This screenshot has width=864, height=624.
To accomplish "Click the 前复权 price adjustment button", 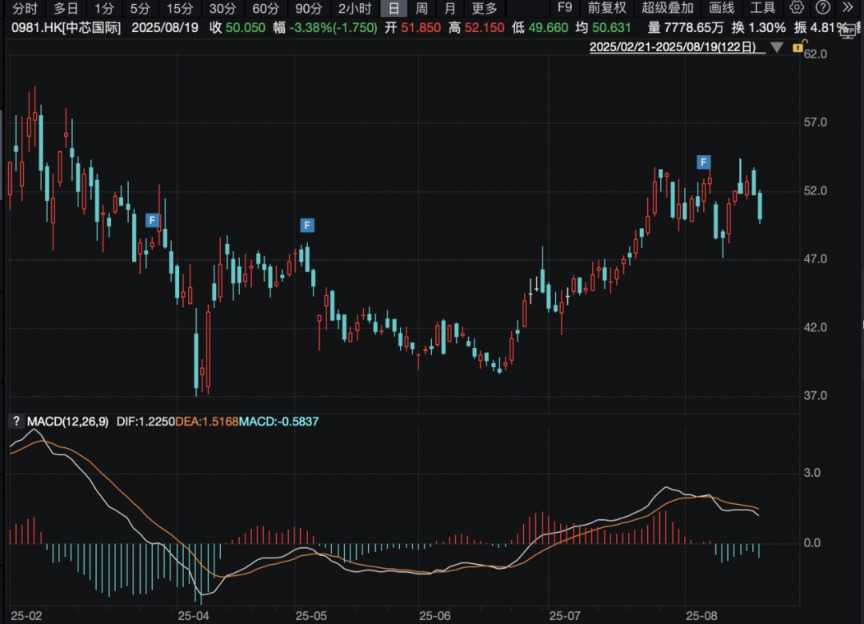I will (x=607, y=8).
